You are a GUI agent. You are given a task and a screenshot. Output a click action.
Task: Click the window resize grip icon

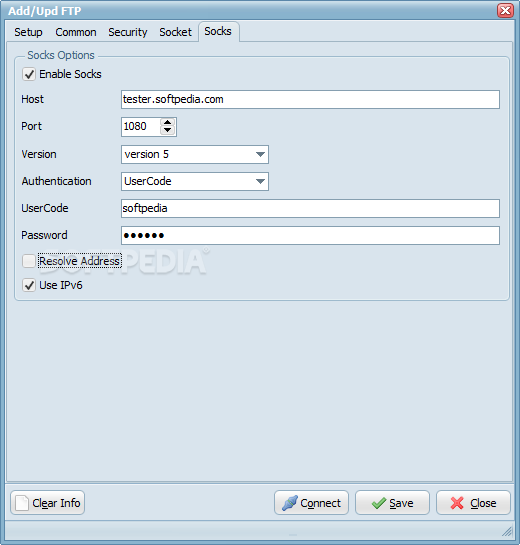click(x=507, y=531)
